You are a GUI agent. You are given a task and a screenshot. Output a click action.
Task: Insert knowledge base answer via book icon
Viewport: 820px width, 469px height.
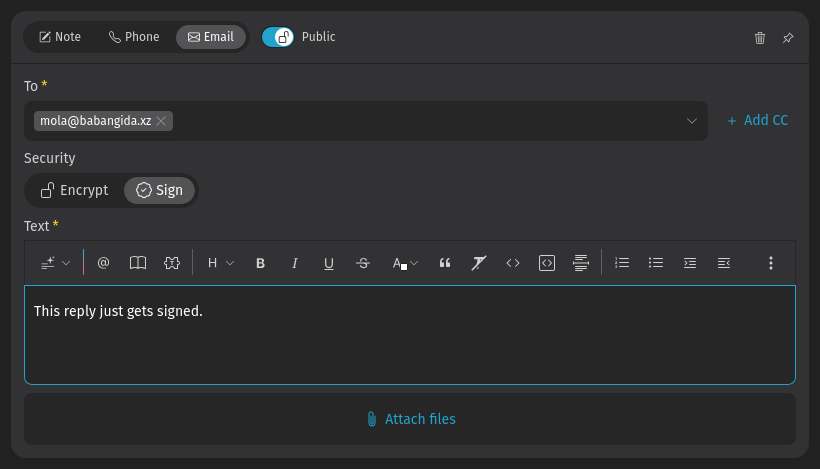(x=138, y=263)
